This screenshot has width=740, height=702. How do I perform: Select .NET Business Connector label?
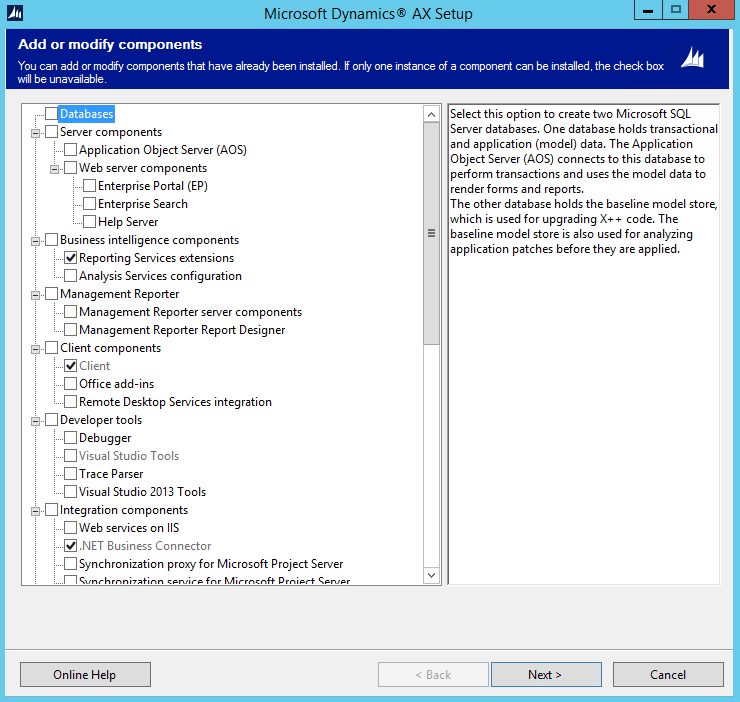145,546
